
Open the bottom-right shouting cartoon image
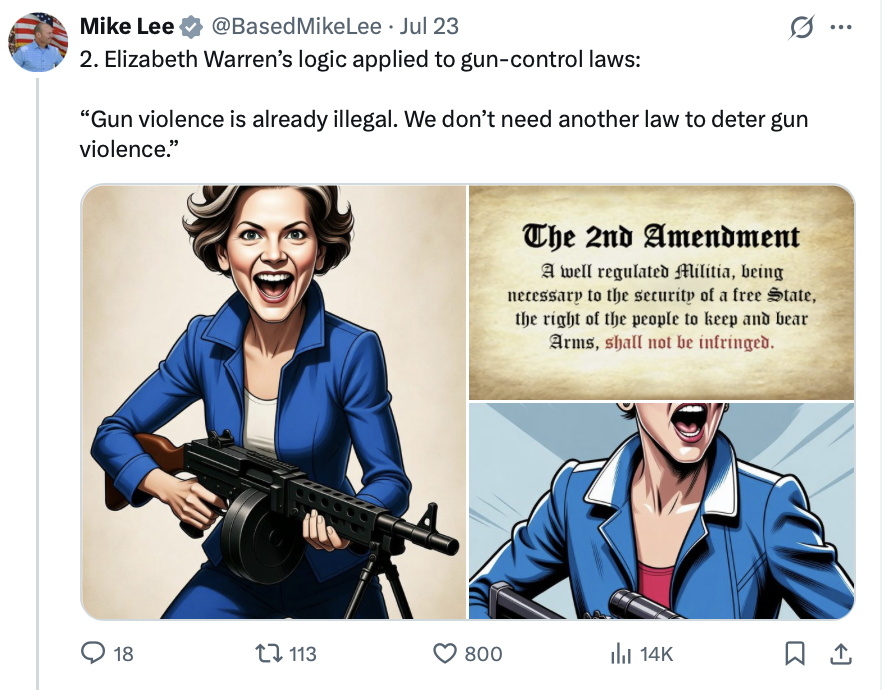pos(662,511)
